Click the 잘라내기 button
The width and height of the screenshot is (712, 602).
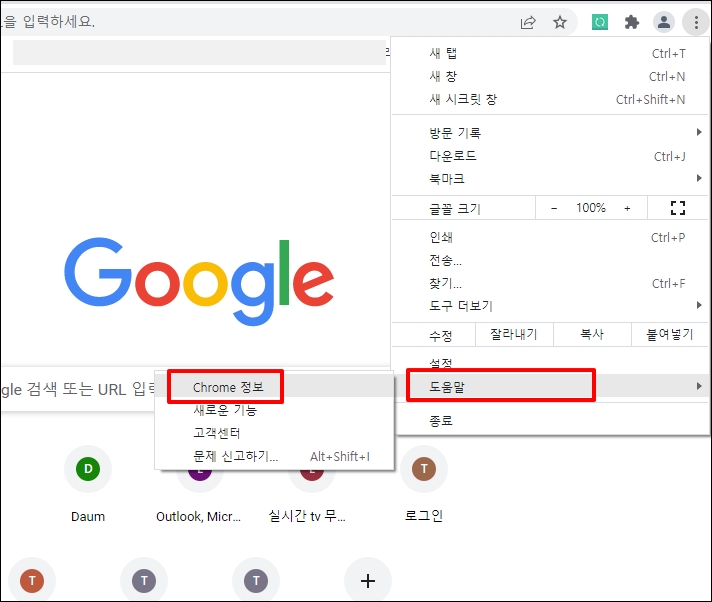[x=514, y=335]
